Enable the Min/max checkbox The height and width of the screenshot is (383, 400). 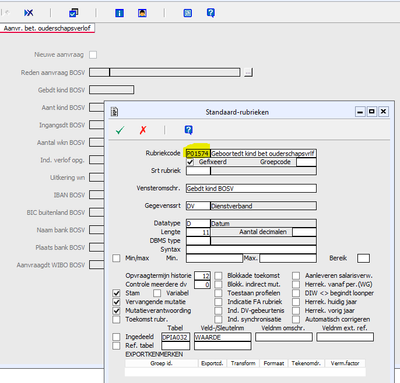pos(116,258)
